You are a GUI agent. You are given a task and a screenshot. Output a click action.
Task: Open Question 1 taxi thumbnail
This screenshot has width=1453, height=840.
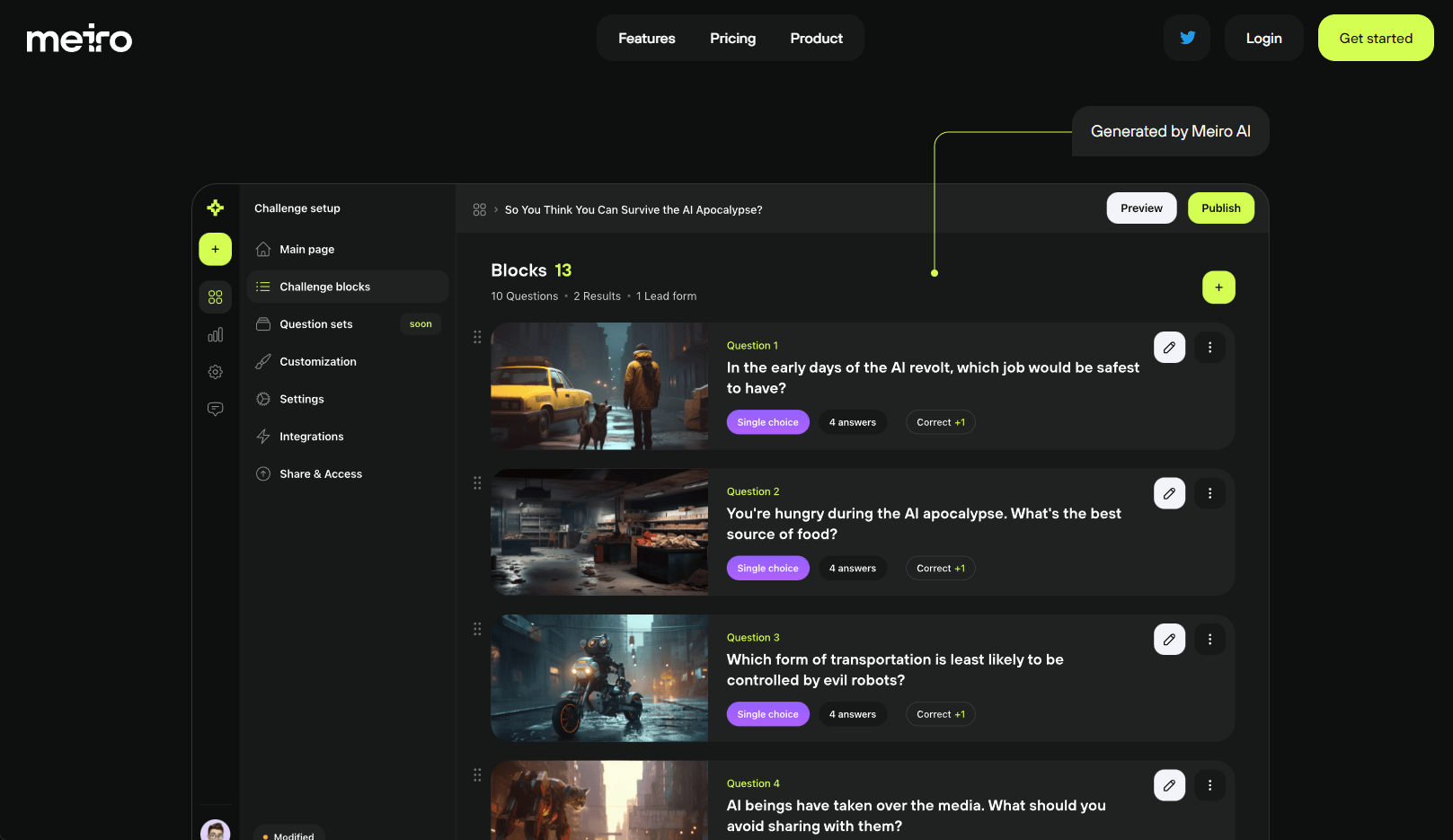point(599,386)
